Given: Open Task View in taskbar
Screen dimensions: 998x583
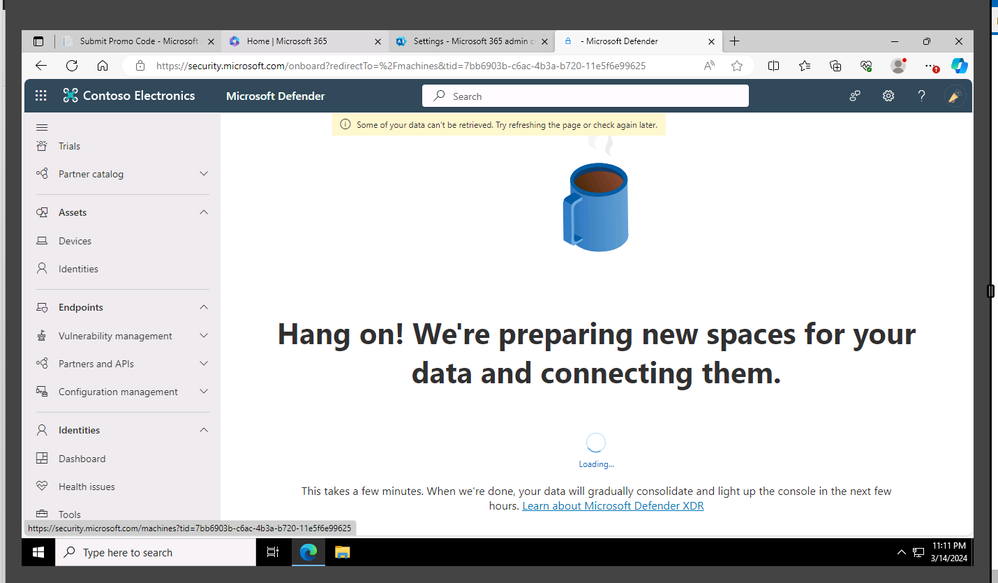Looking at the screenshot, I should [x=272, y=552].
